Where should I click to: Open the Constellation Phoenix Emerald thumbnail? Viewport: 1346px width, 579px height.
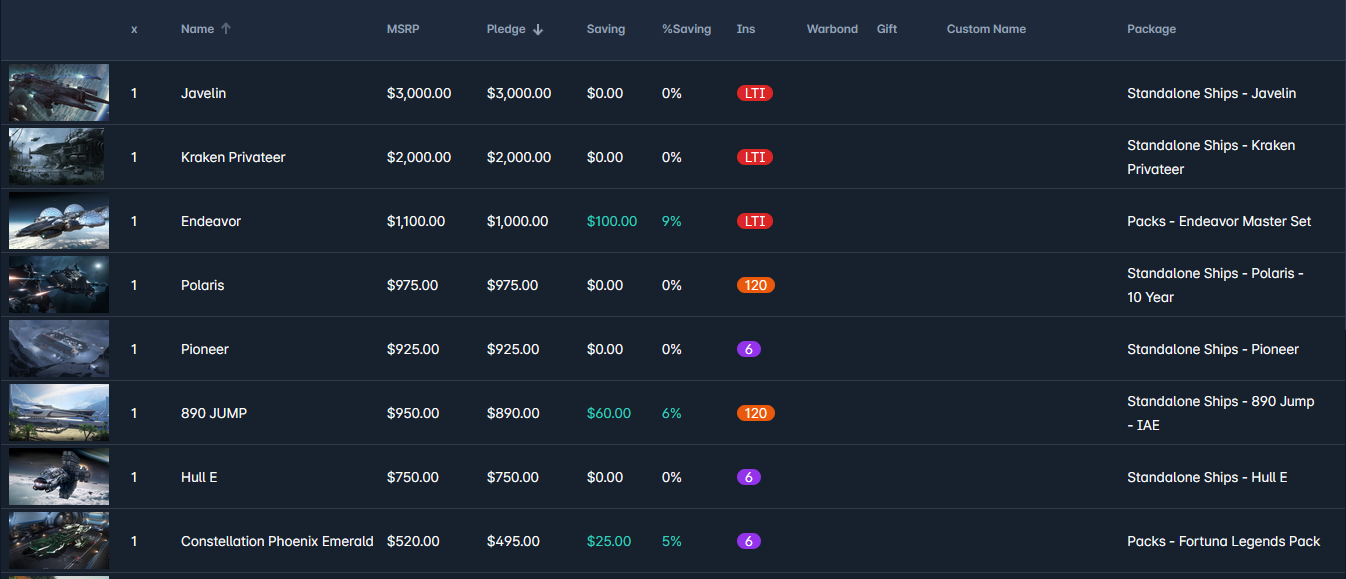(59, 541)
